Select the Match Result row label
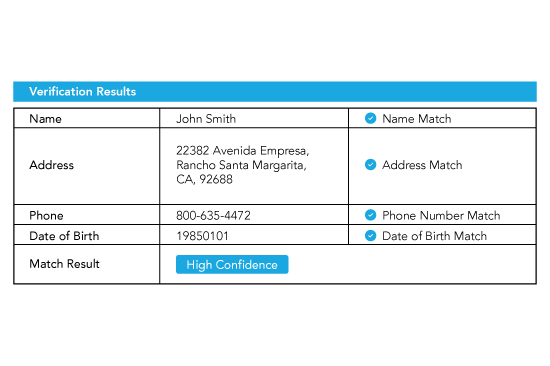This screenshot has width=550, height=366. click(x=65, y=264)
